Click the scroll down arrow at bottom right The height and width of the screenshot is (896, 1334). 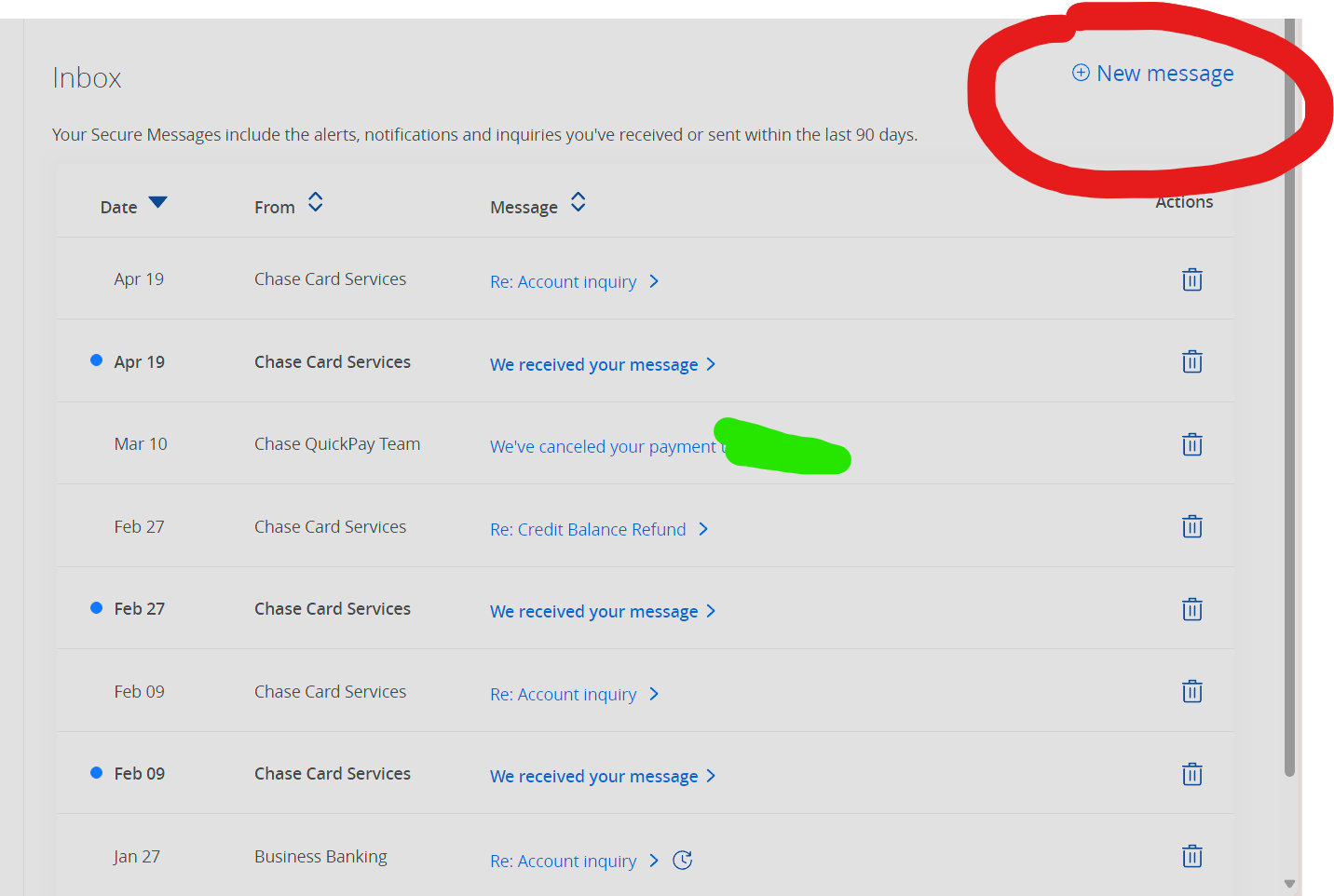tap(1289, 884)
